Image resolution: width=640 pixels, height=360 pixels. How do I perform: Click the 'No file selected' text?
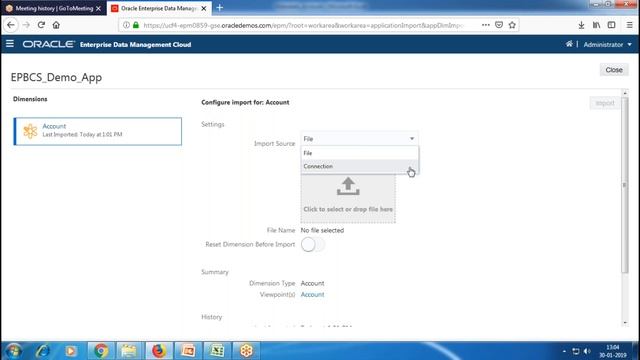pyautogui.click(x=322, y=231)
